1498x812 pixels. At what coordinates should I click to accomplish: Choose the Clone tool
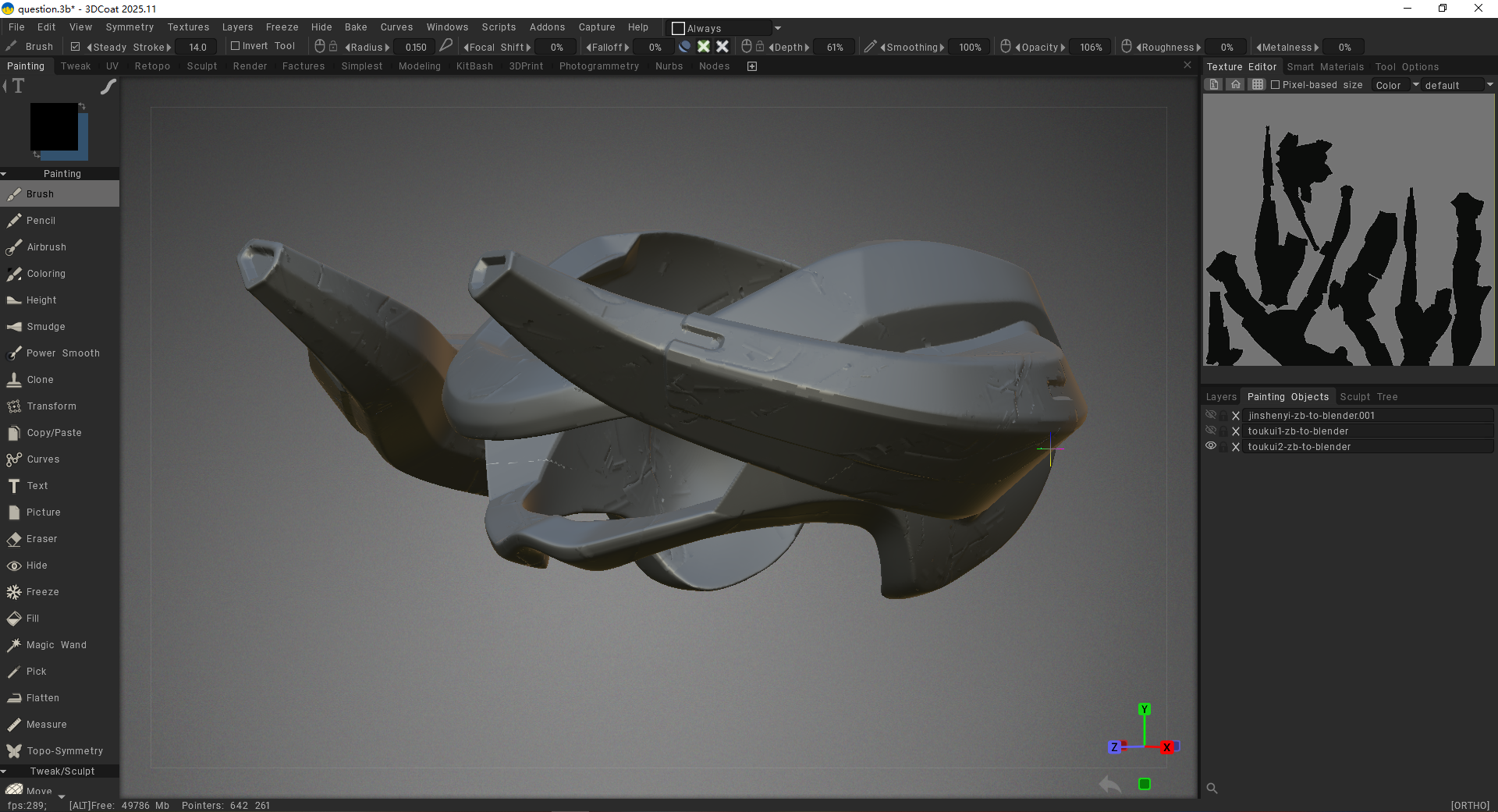(40, 380)
